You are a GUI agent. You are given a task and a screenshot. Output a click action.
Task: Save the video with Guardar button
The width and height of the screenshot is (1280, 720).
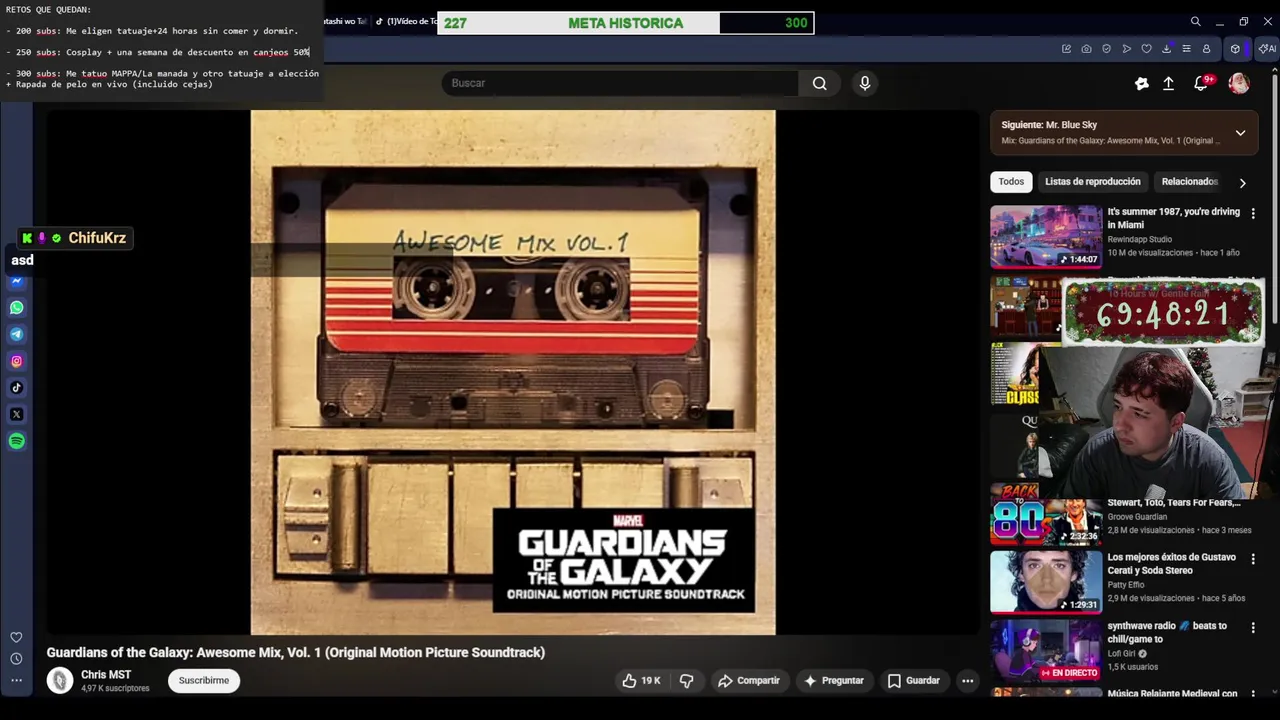coord(914,681)
